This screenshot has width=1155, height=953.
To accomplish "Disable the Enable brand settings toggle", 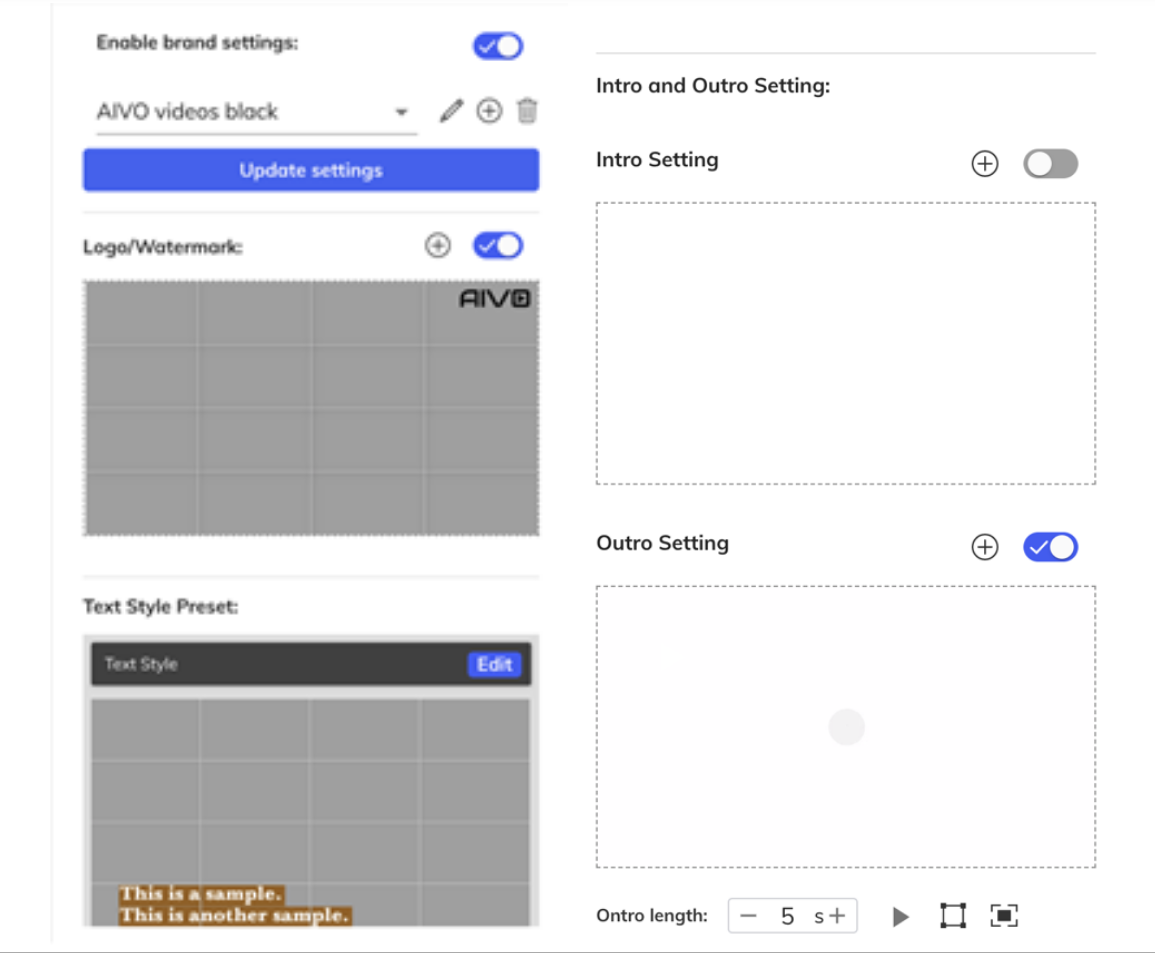I will [x=498, y=46].
